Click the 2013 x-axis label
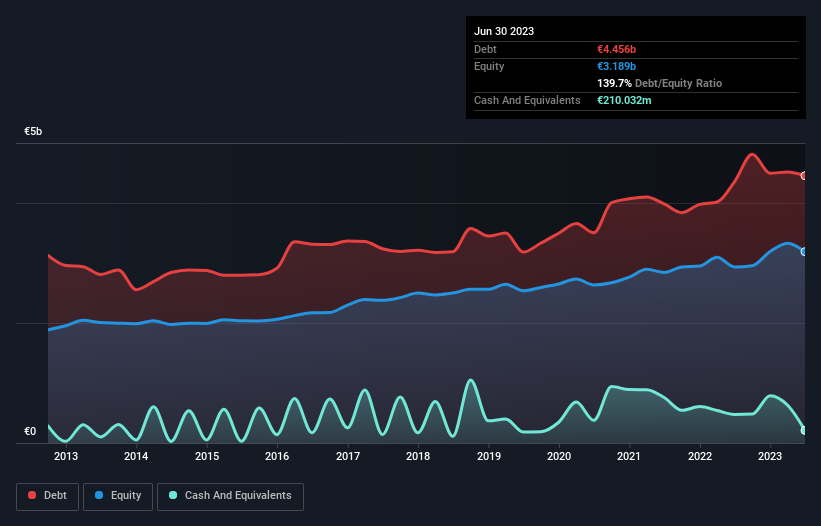The height and width of the screenshot is (526, 821). pyautogui.click(x=66, y=456)
